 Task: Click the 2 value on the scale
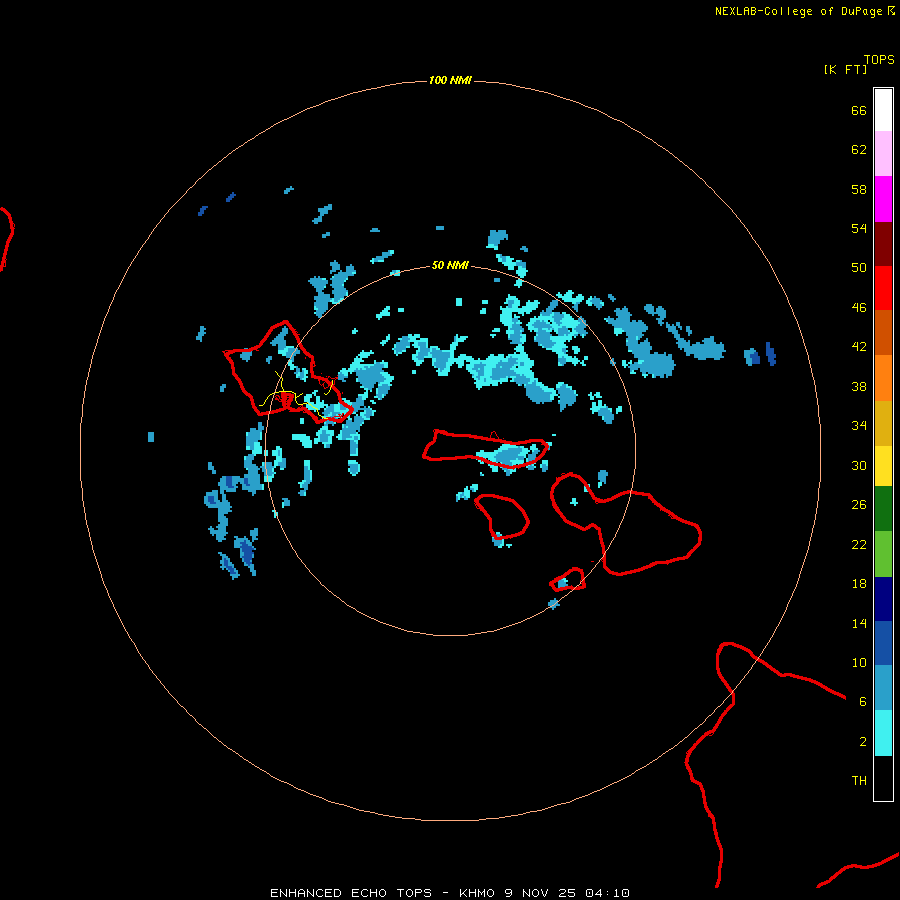click(863, 742)
